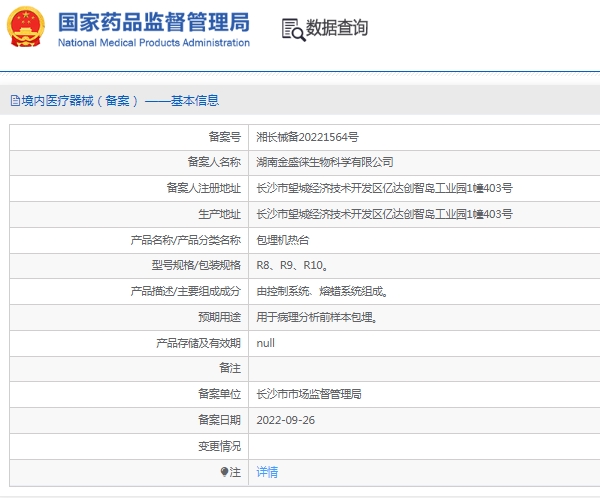
Task: Click the 产品名称/产品分类名称 label
Action: coord(186,240)
